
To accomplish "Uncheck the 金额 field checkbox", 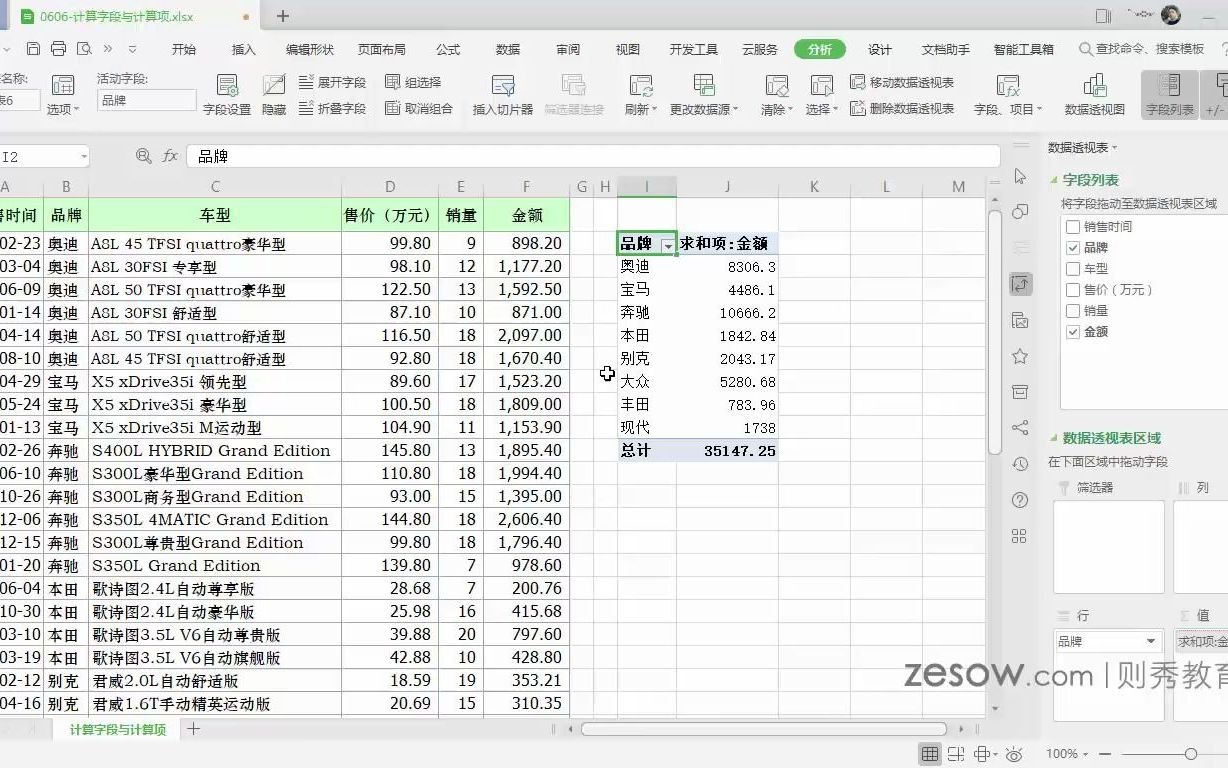I will pyautogui.click(x=1071, y=331).
